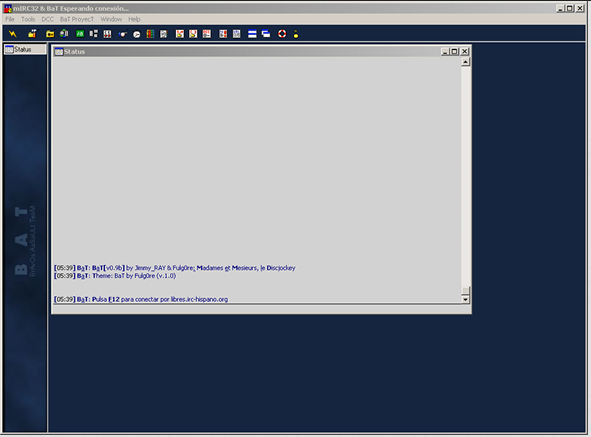Click the Status window title bar

pyautogui.click(x=262, y=52)
